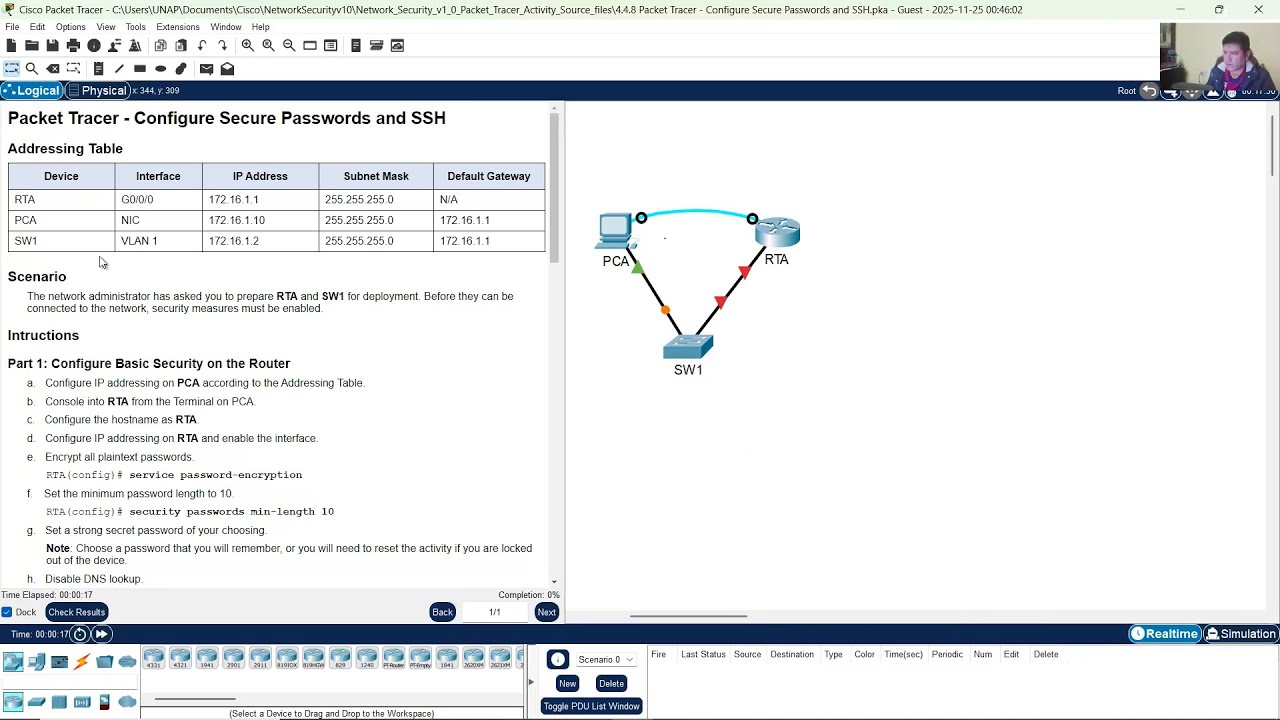The height and width of the screenshot is (720, 1280).
Task: Click the New file toolbar icon
Action: pyautogui.click(x=11, y=45)
